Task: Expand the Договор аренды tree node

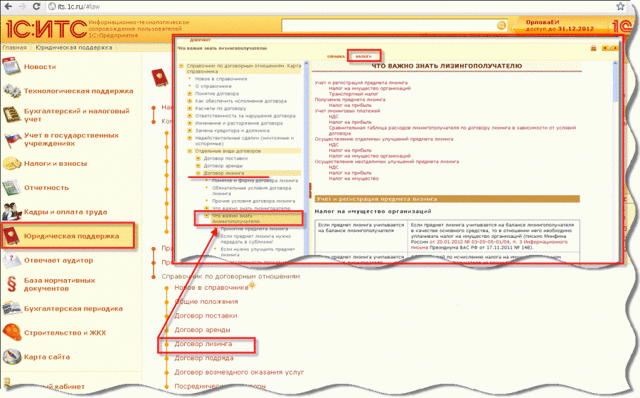Action: [198, 166]
